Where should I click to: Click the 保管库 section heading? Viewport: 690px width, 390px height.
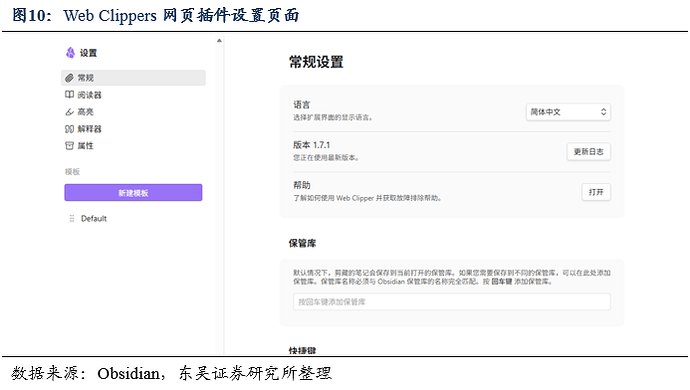(x=302, y=243)
